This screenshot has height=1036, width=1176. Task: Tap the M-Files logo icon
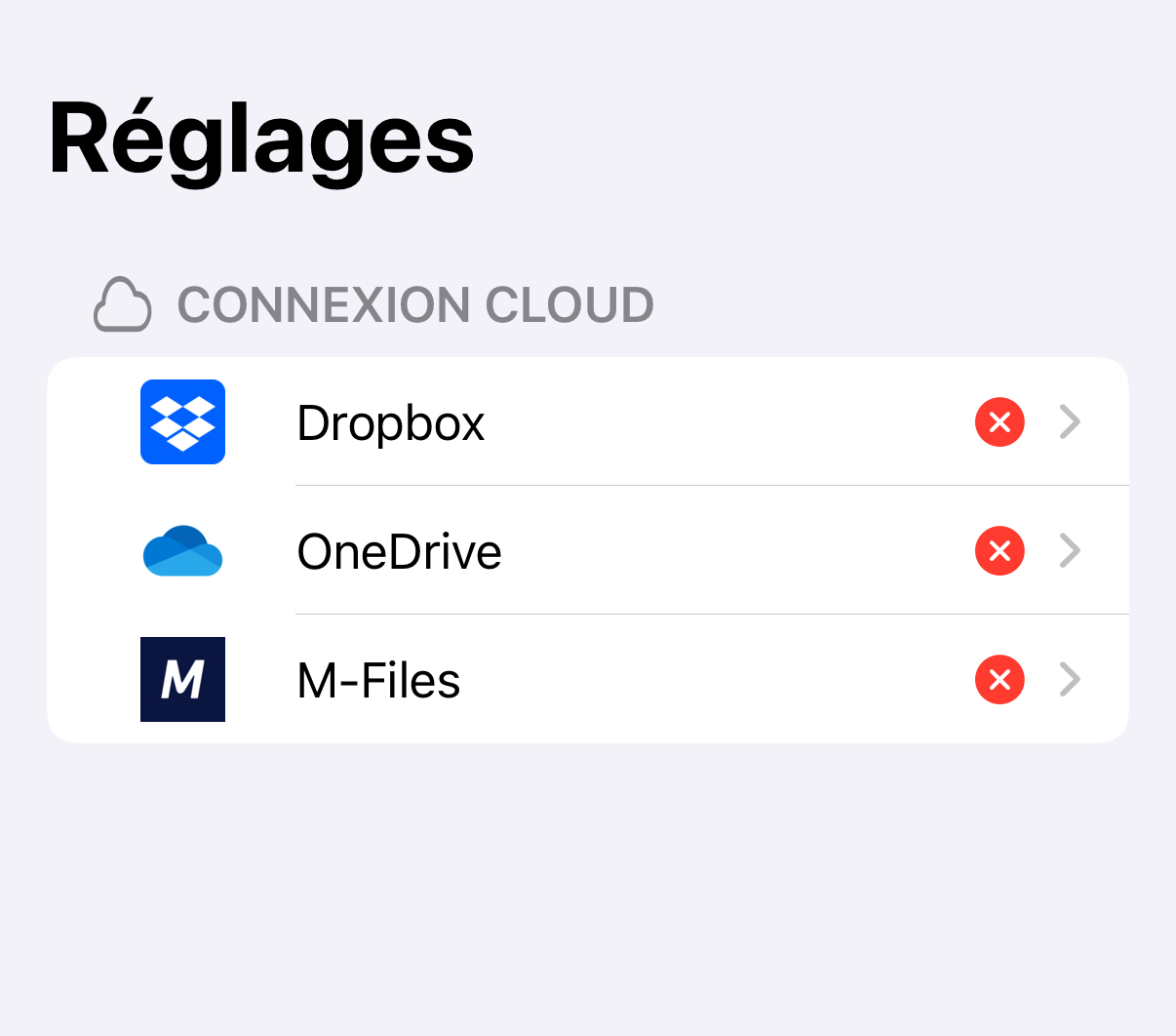tap(182, 679)
